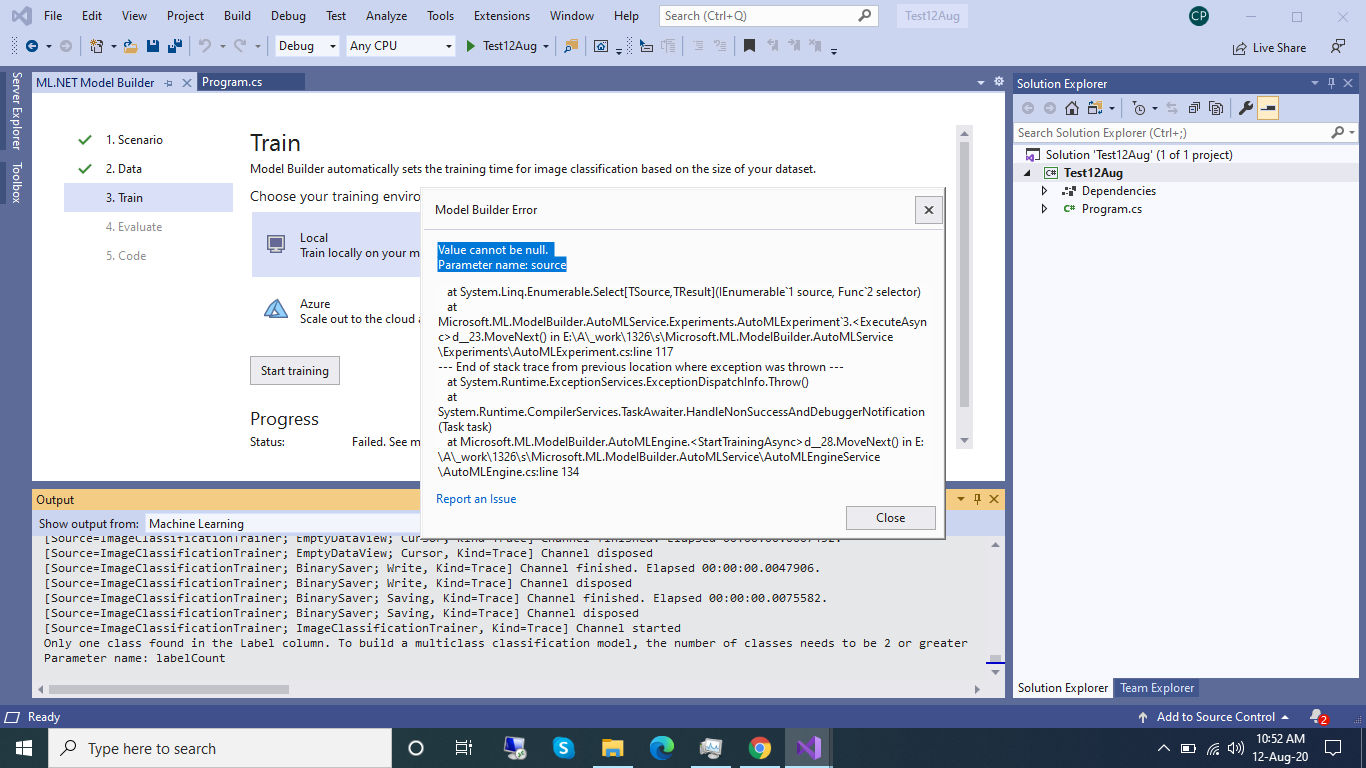Screen dimensions: 1366x768
Task: Start debugging with the green Run button
Action: tap(470, 46)
